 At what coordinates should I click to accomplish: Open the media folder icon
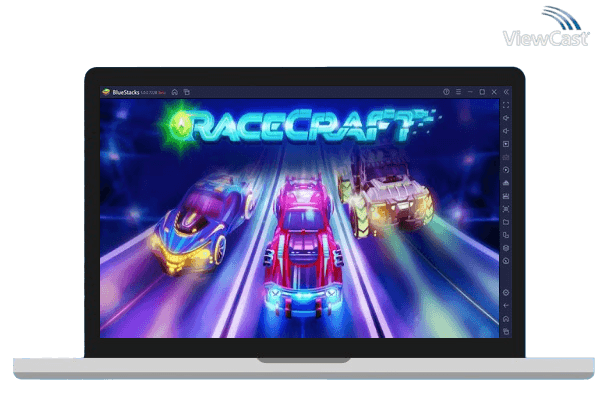(x=506, y=222)
